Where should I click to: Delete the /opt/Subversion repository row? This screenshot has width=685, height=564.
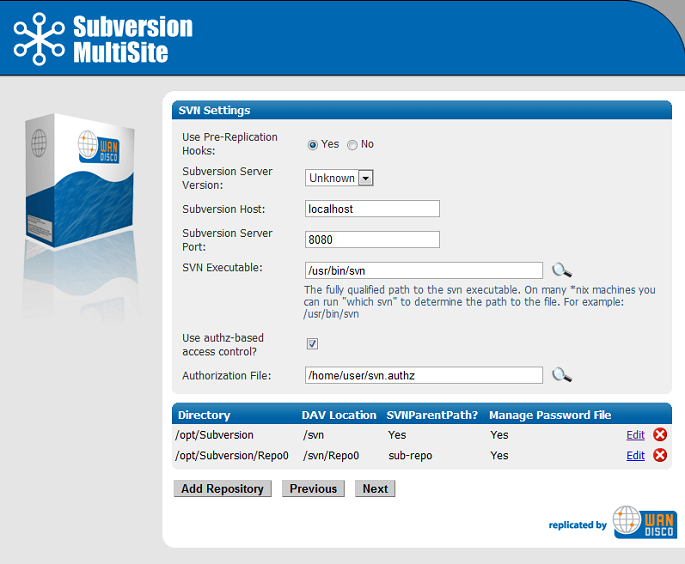(x=660, y=435)
